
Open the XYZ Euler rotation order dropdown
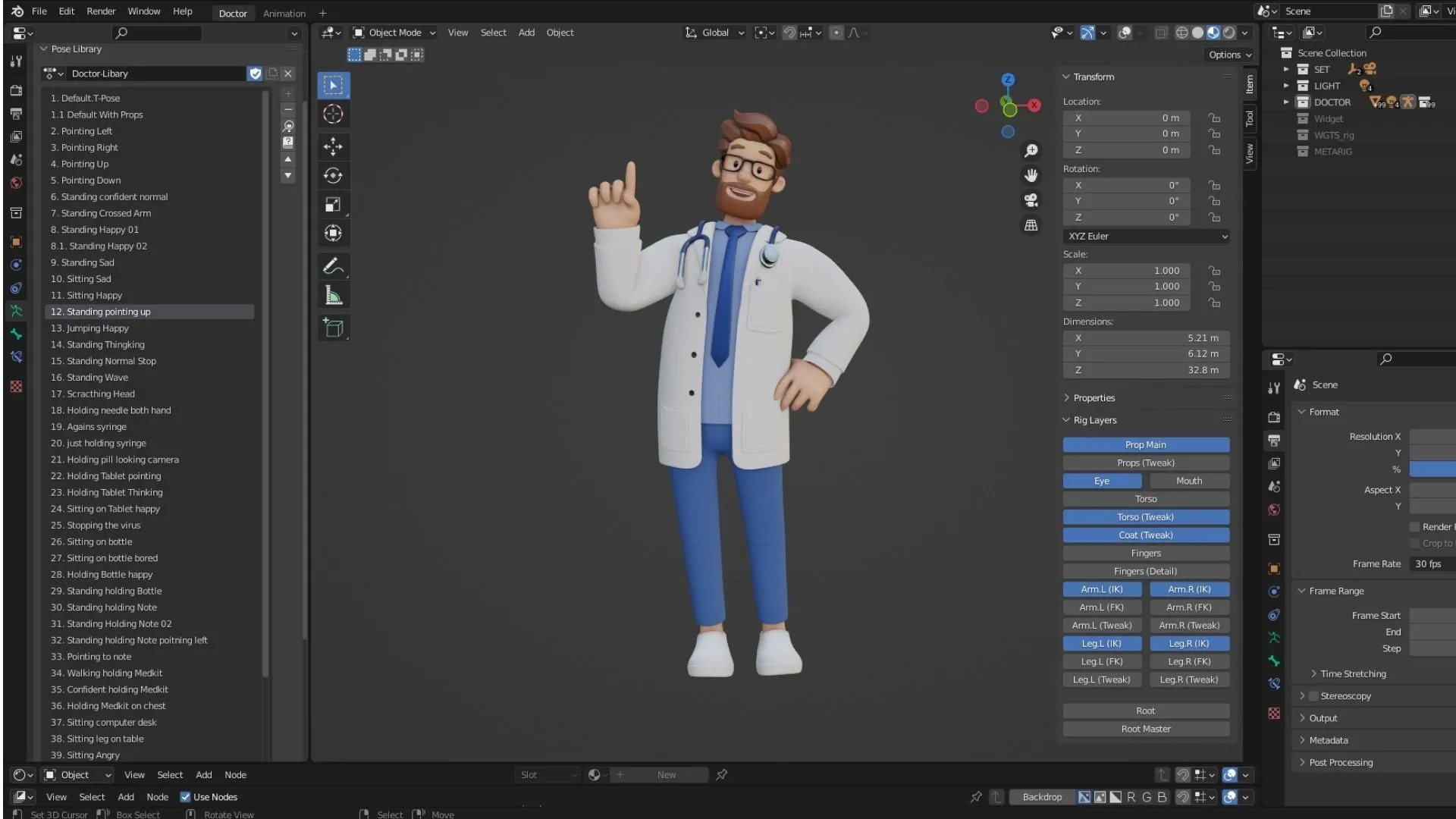point(1146,236)
